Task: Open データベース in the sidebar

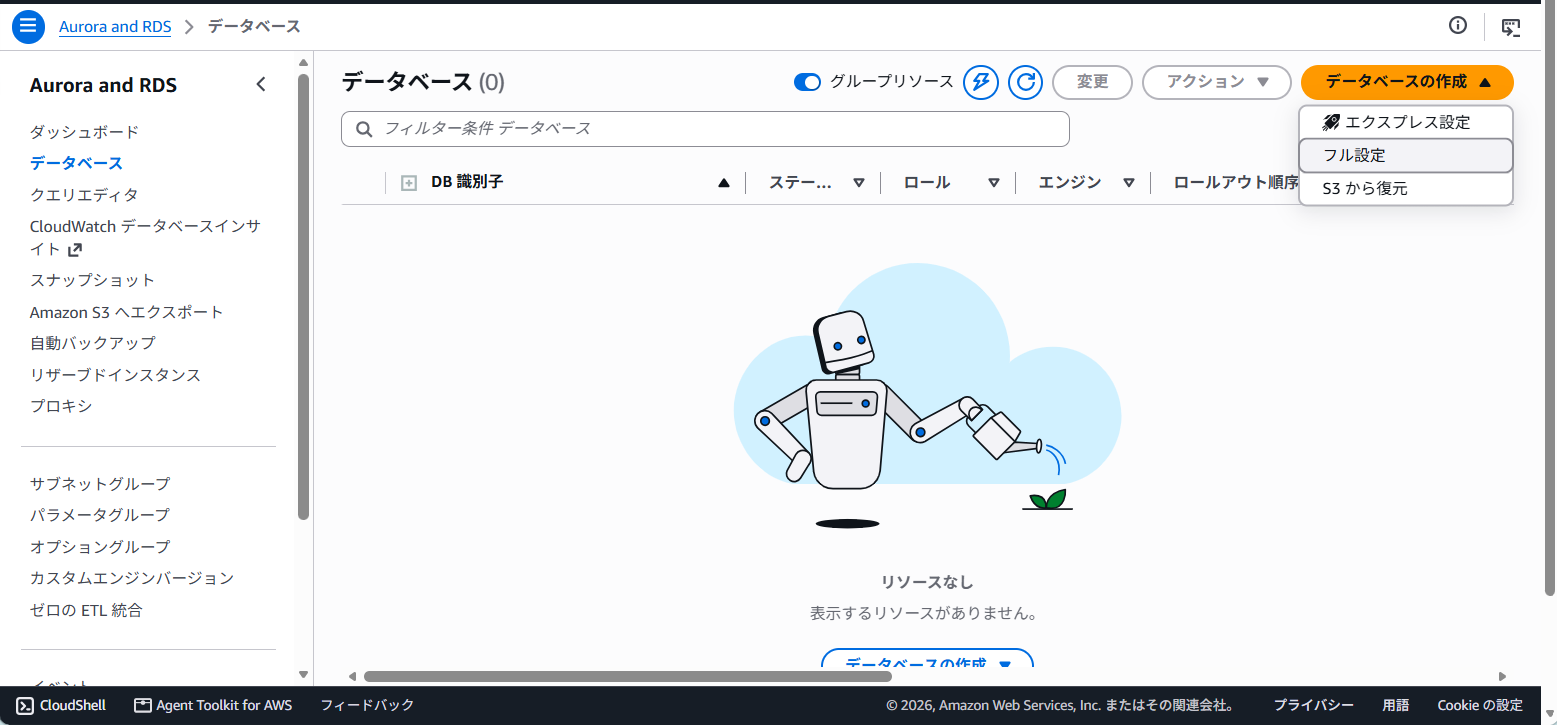Action: [x=76, y=163]
